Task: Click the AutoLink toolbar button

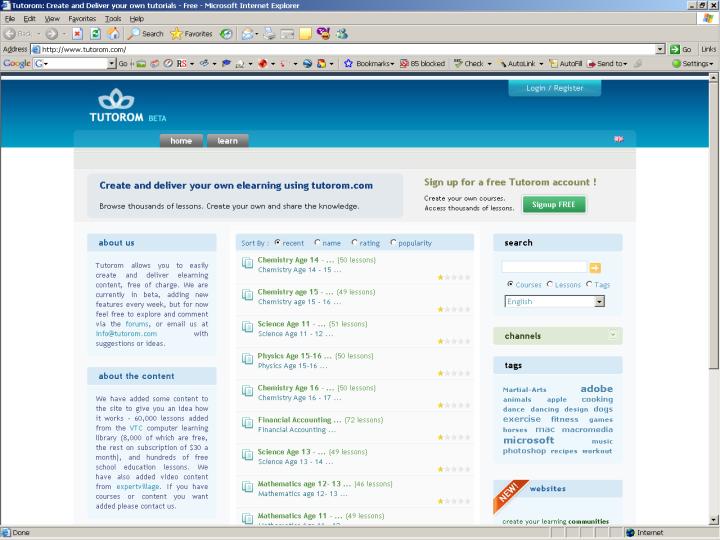Action: (x=518, y=63)
